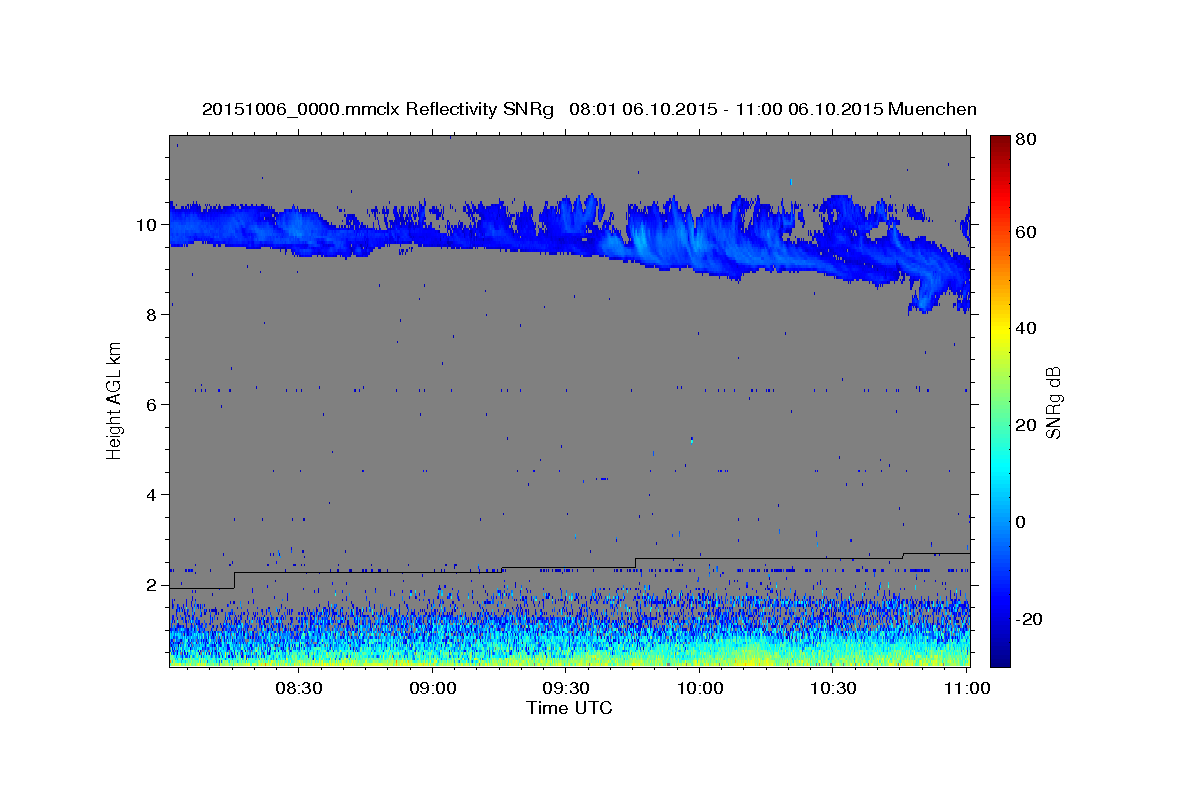The height and width of the screenshot is (800, 1200).
Task: Click the colorbar value -20
Action: (1028, 619)
